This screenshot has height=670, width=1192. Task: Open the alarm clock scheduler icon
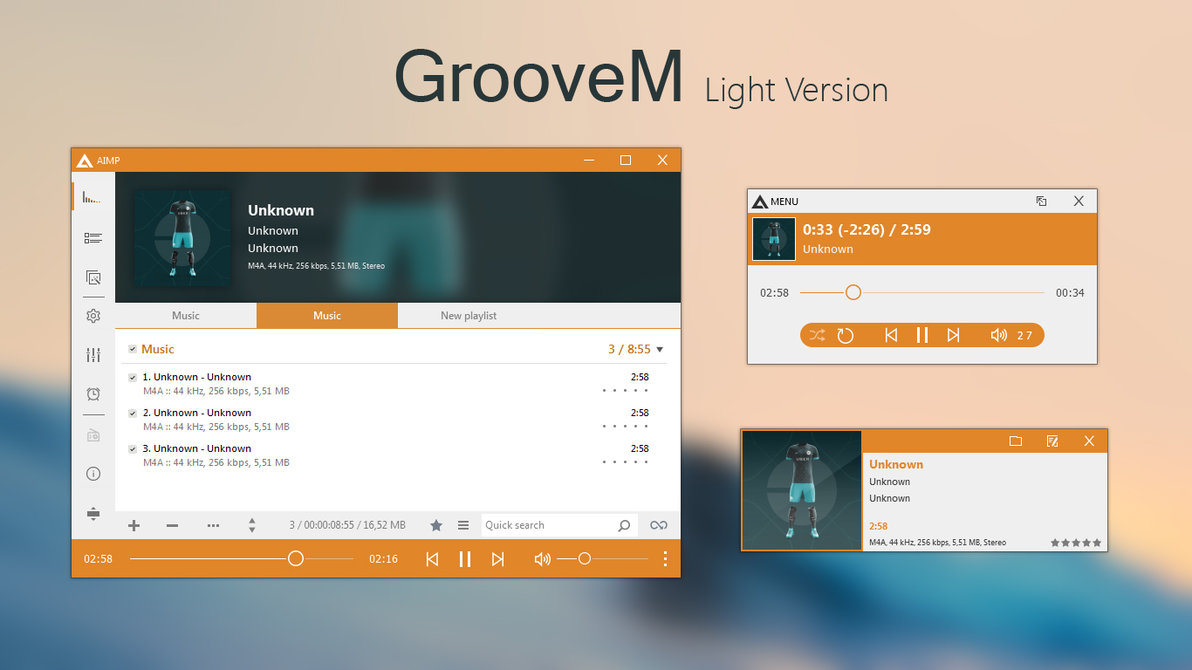pyautogui.click(x=93, y=394)
